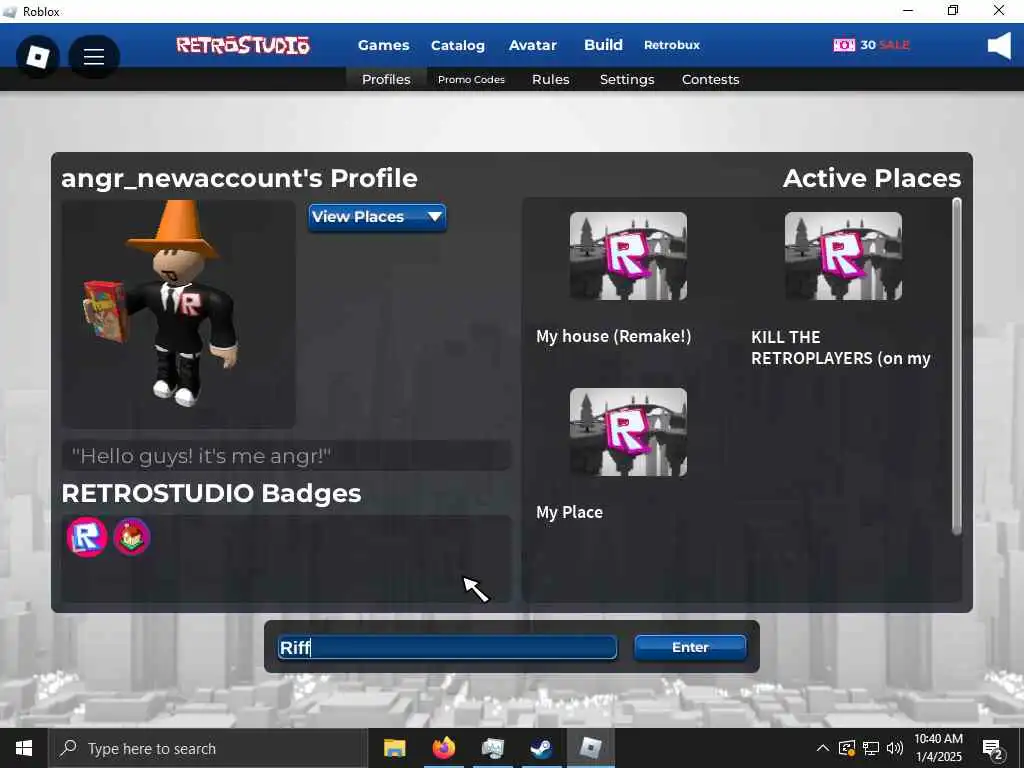Click the SALE label
The width and height of the screenshot is (1024, 768).
click(x=895, y=45)
